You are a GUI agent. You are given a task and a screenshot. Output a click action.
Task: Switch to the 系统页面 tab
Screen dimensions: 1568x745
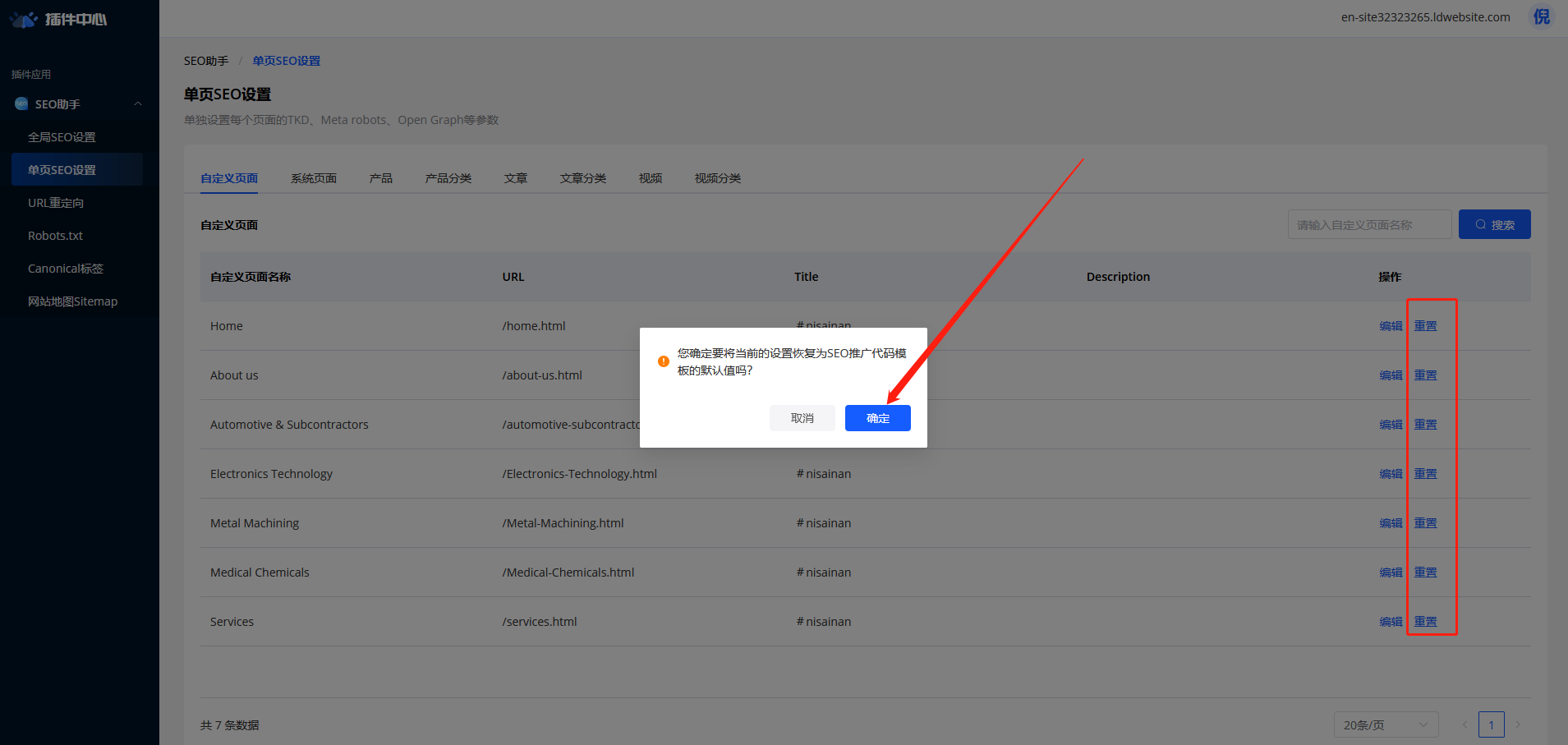(x=313, y=178)
